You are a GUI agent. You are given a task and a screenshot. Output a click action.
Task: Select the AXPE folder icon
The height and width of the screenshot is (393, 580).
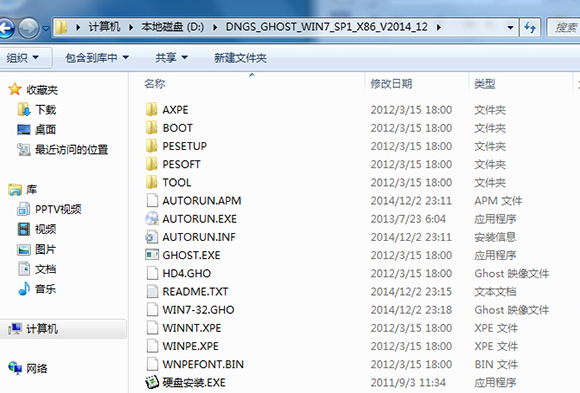click(x=151, y=110)
